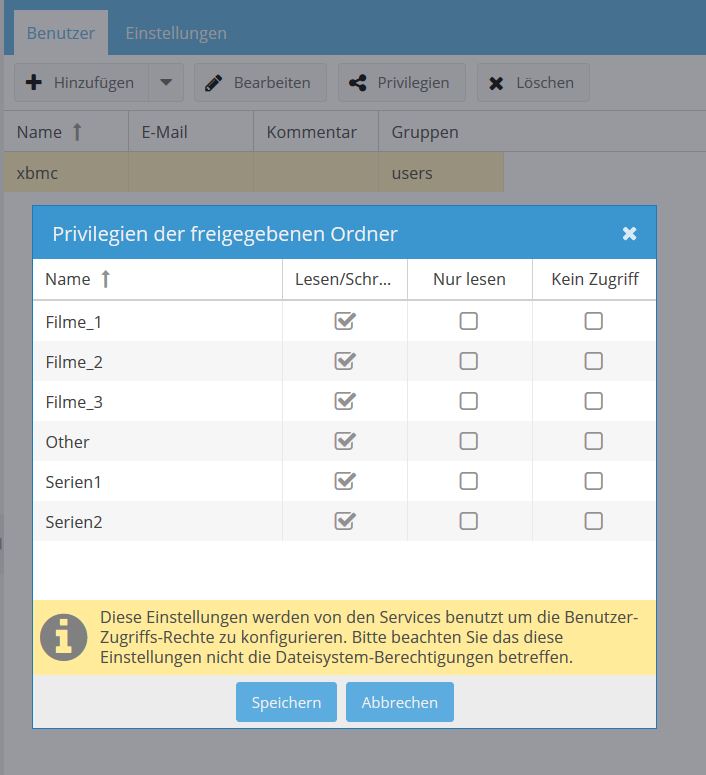This screenshot has height=775, width=706.
Task: Click the share icon on Privilegien
Action: (x=357, y=83)
